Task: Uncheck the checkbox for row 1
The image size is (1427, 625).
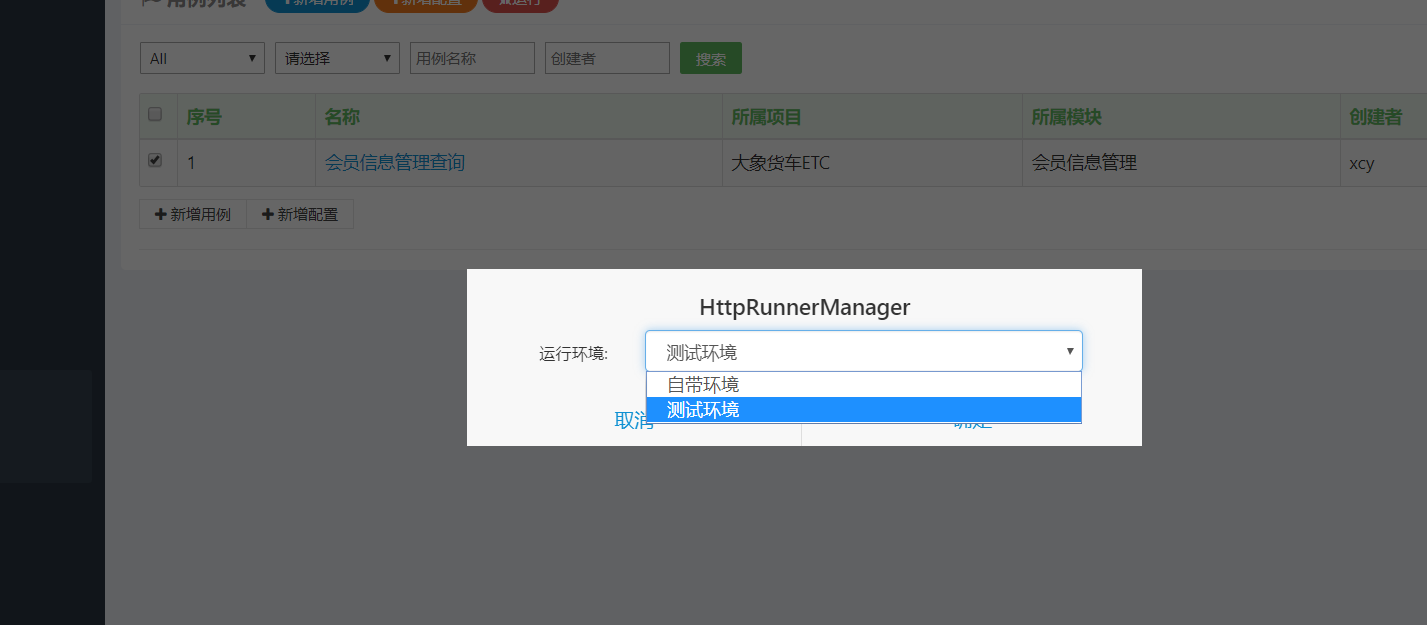Action: click(155, 160)
